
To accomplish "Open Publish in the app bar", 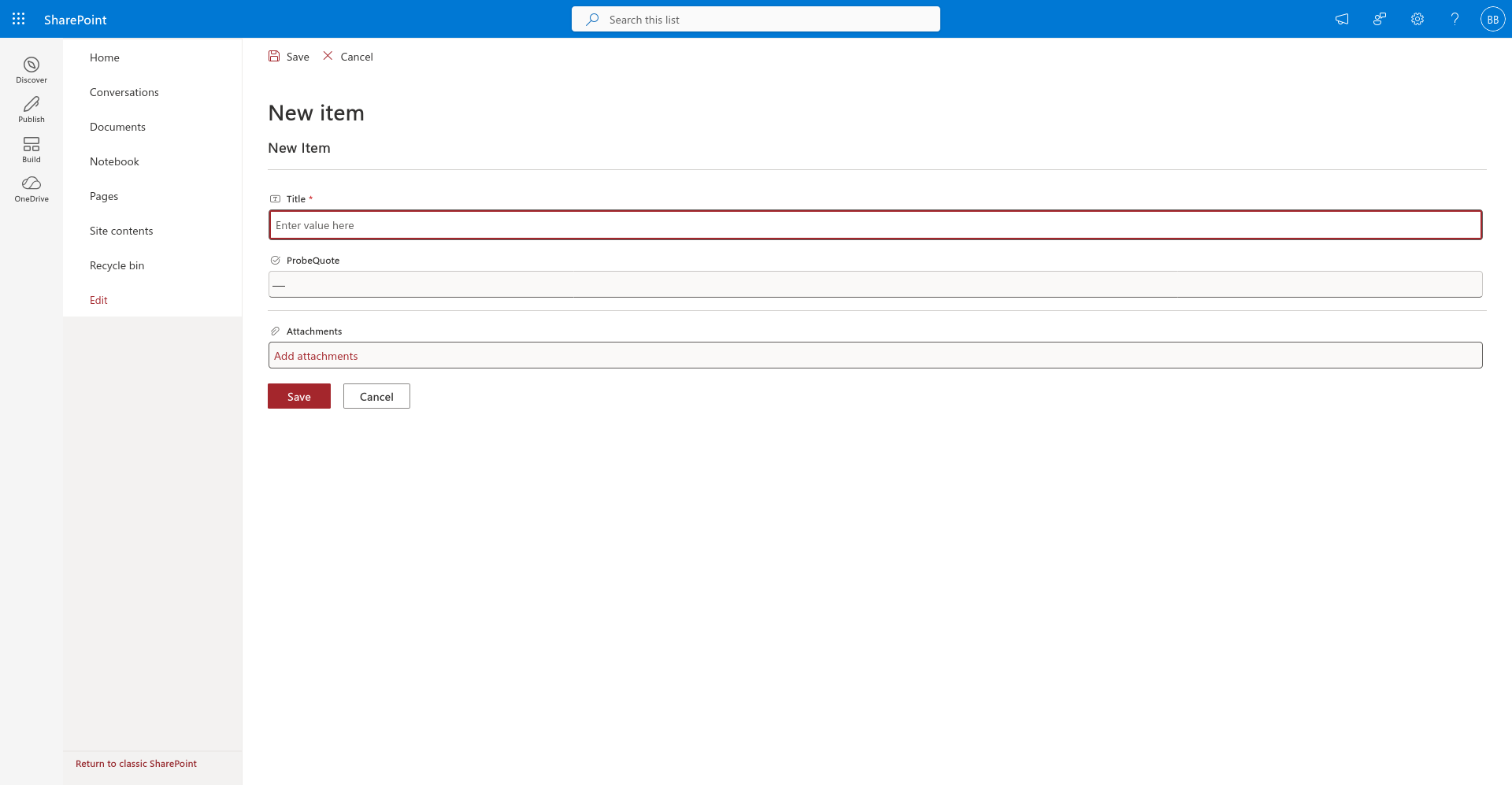I will coord(31,109).
